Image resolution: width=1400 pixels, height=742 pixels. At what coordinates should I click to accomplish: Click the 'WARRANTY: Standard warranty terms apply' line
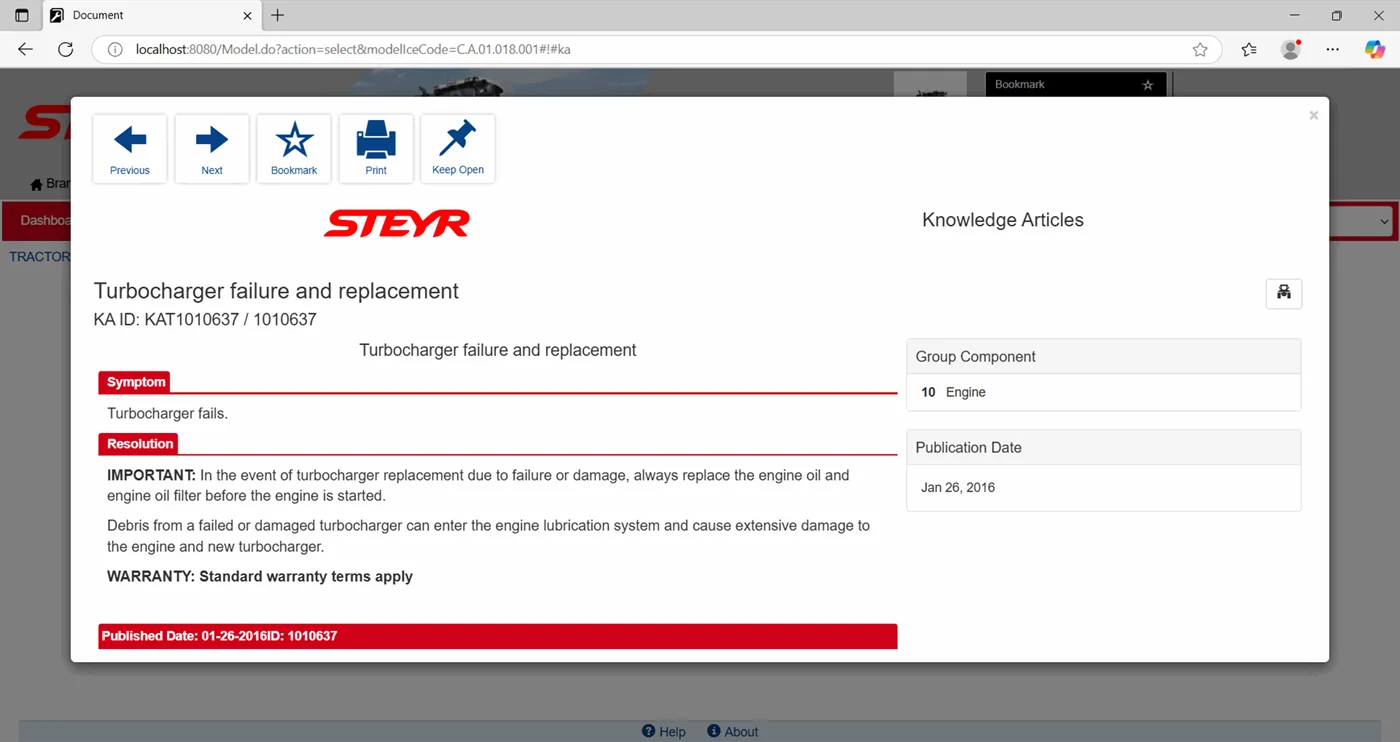tap(260, 577)
